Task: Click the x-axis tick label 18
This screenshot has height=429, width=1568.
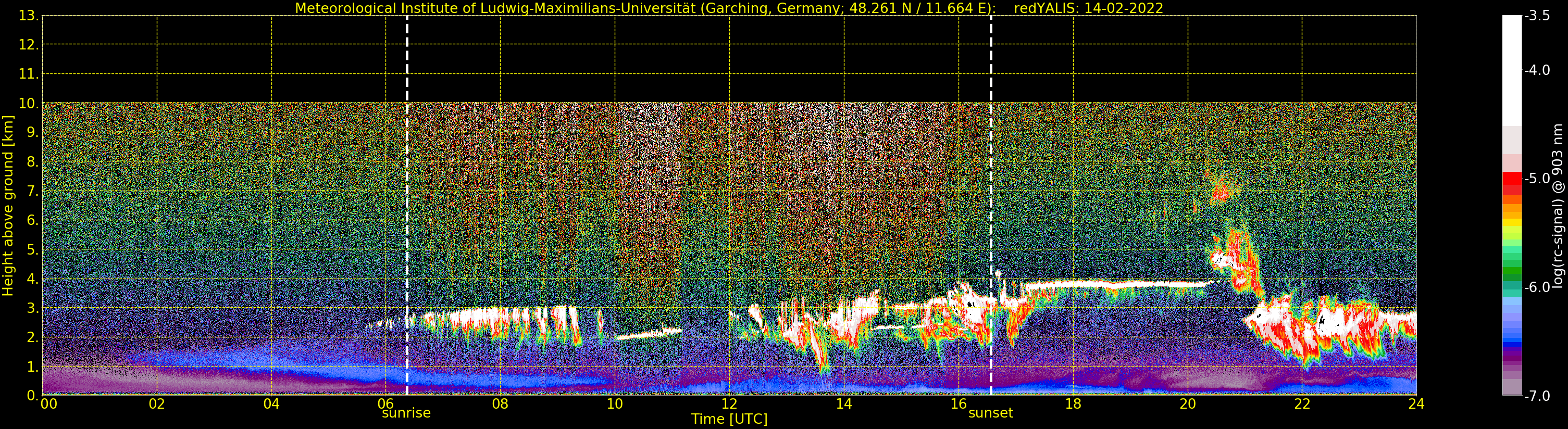Action: pos(1073,404)
